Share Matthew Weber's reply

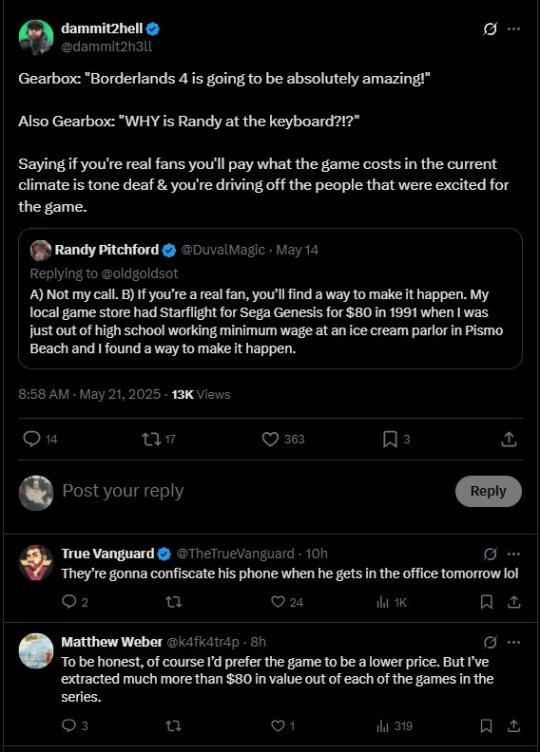tap(514, 726)
